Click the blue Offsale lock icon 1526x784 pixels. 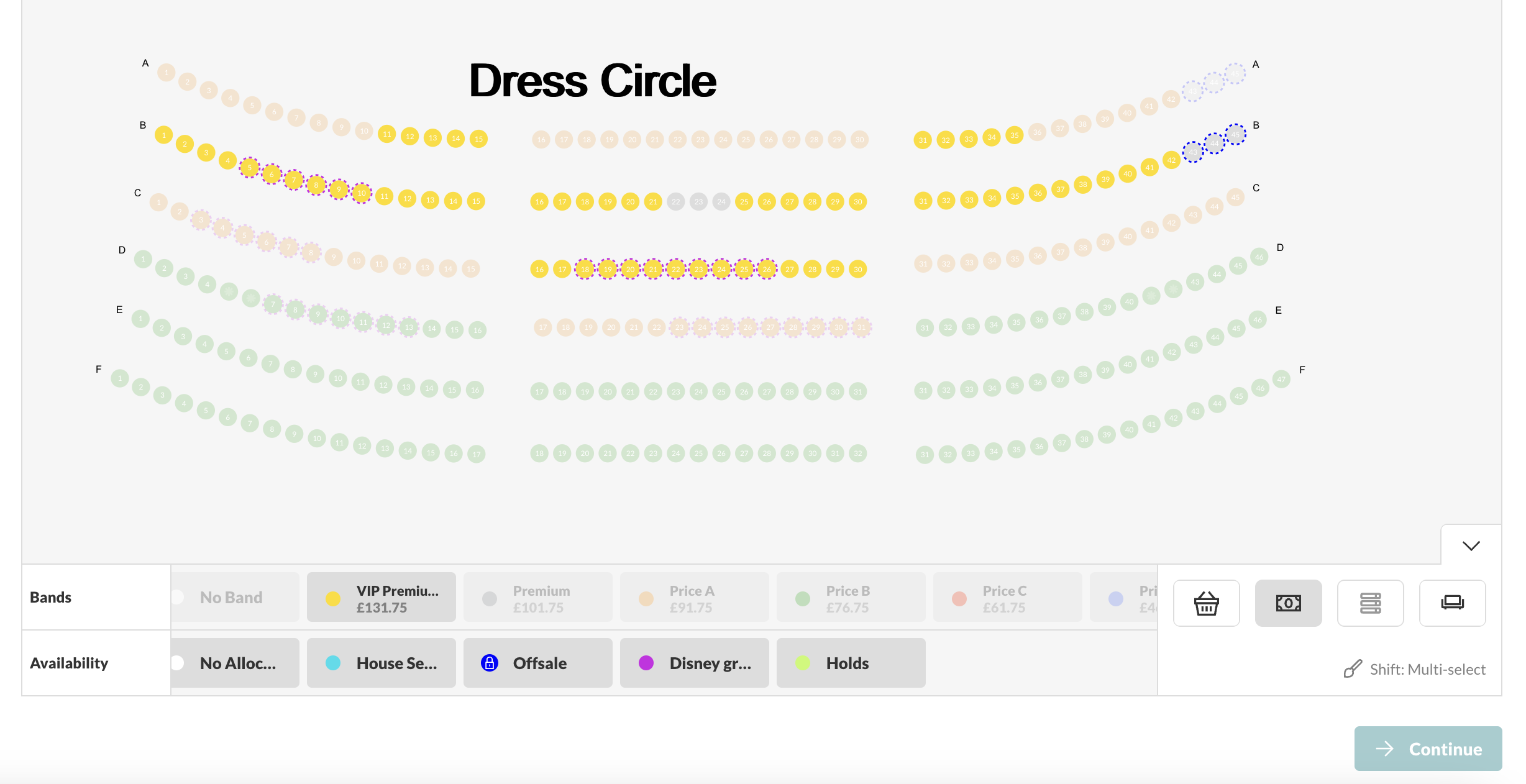(490, 663)
